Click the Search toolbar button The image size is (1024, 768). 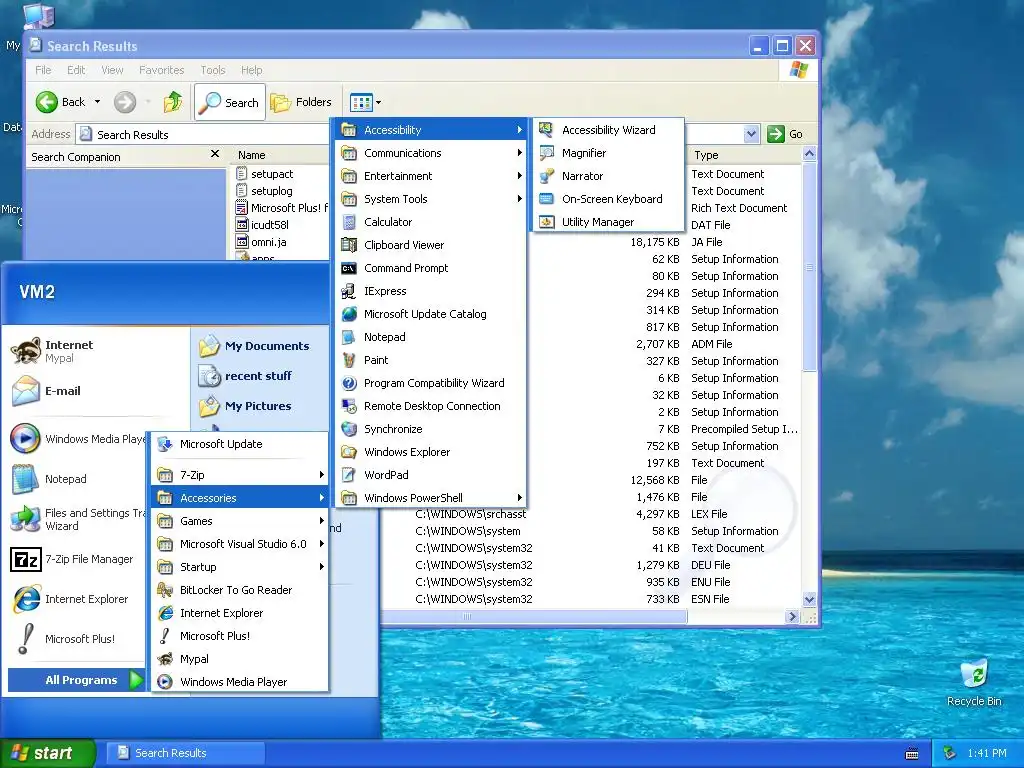pos(230,102)
